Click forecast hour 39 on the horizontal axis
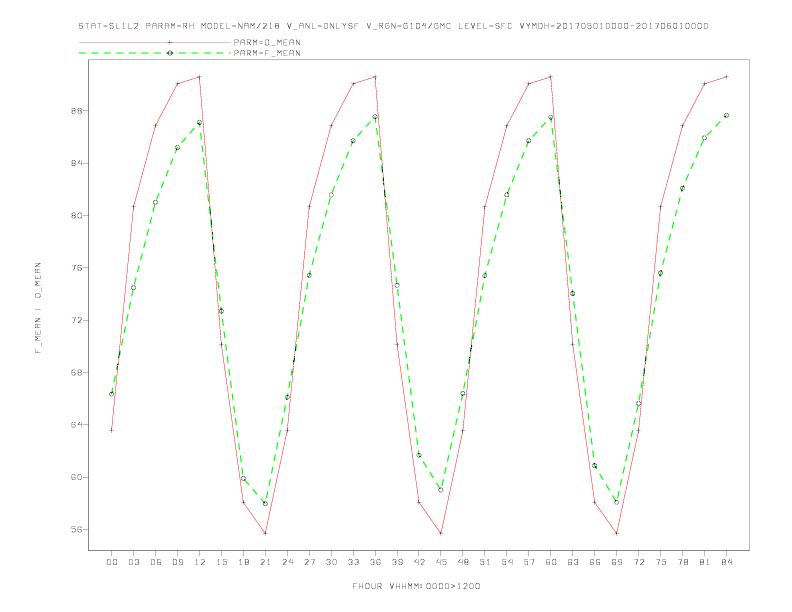 (397, 562)
